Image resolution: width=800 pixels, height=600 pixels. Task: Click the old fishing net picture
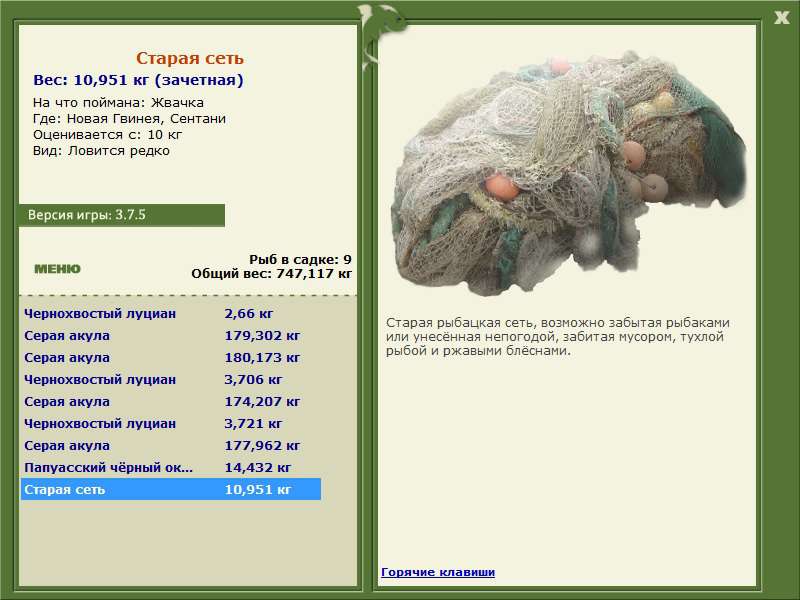(568, 173)
